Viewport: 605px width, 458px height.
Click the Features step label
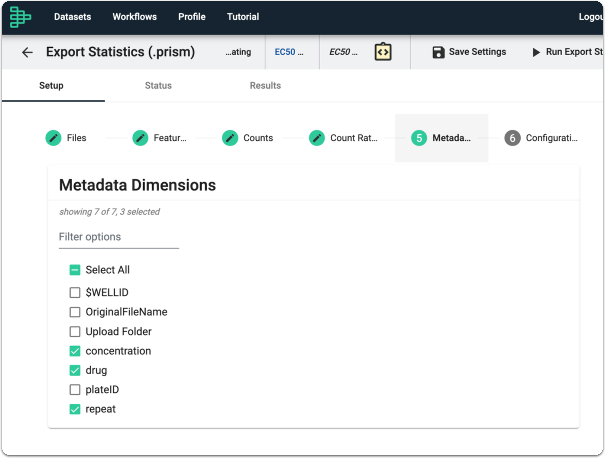[x=170, y=138]
